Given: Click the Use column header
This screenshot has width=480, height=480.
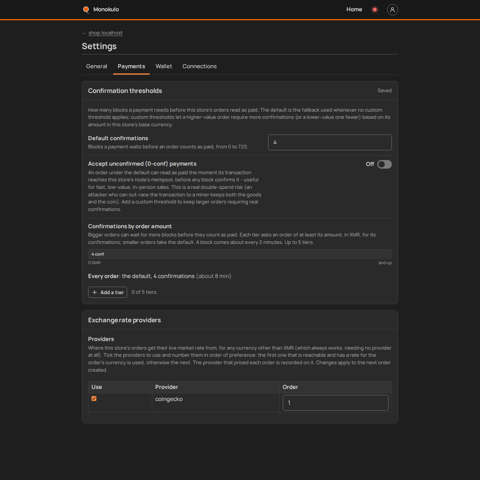Looking at the screenshot, I should click(x=97, y=387).
